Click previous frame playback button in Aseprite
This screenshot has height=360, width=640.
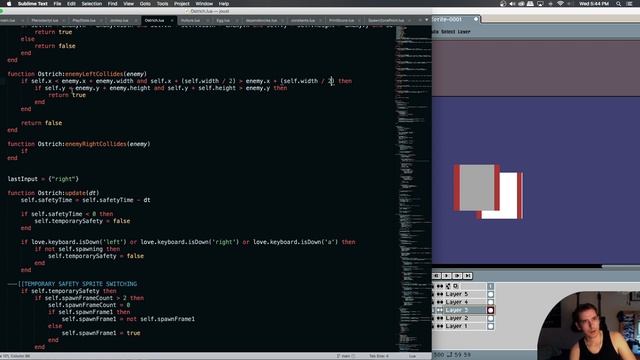pos(436,276)
